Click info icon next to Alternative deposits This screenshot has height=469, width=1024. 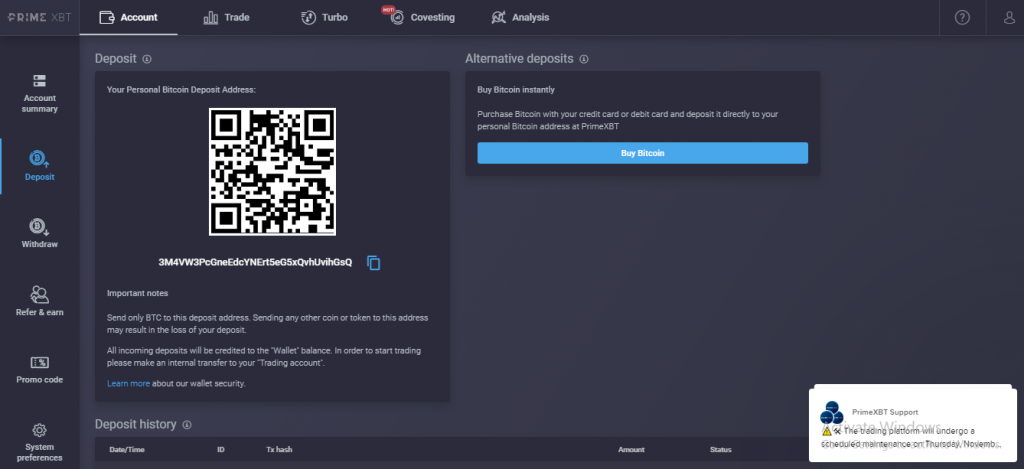[584, 59]
